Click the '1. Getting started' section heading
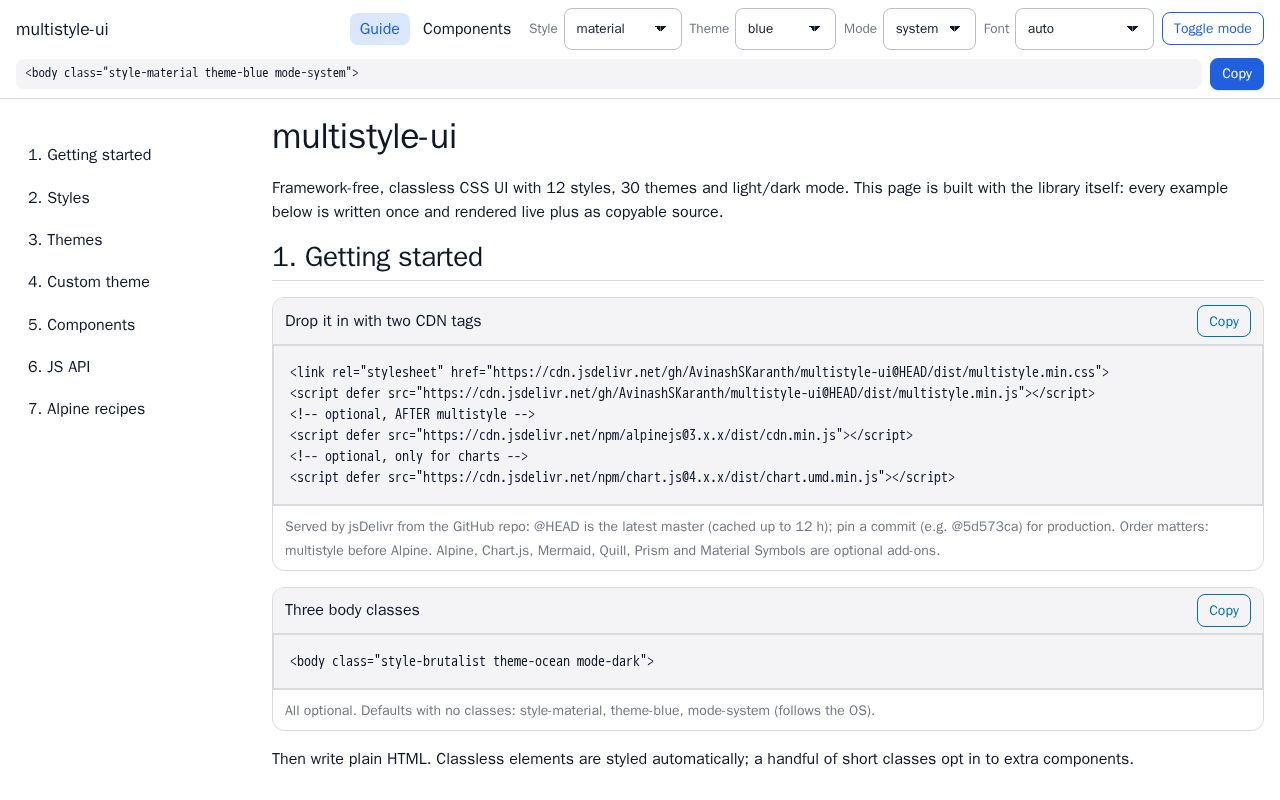The width and height of the screenshot is (1280, 800). 377,257
